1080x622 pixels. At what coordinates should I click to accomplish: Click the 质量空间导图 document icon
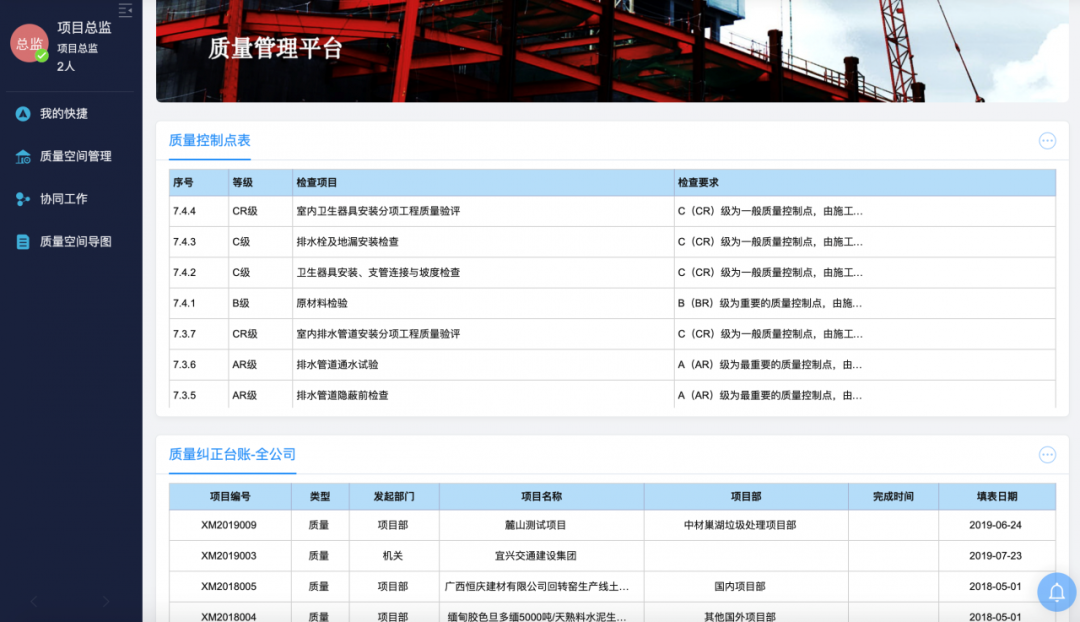[x=23, y=242]
